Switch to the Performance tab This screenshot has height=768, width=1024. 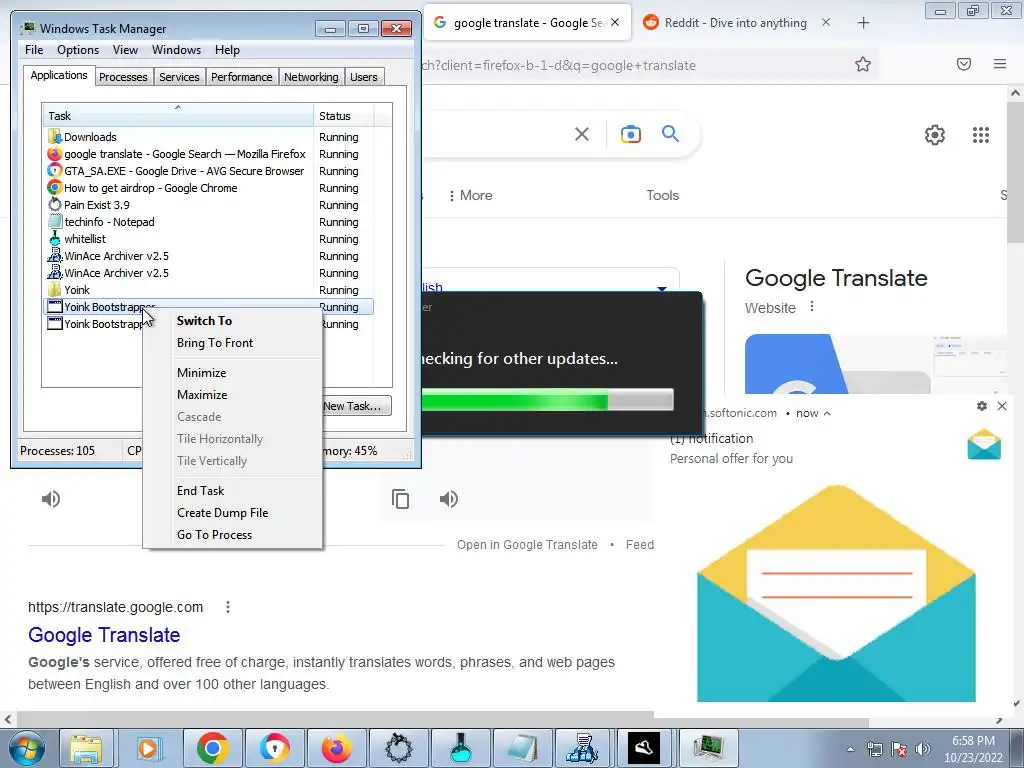click(242, 77)
